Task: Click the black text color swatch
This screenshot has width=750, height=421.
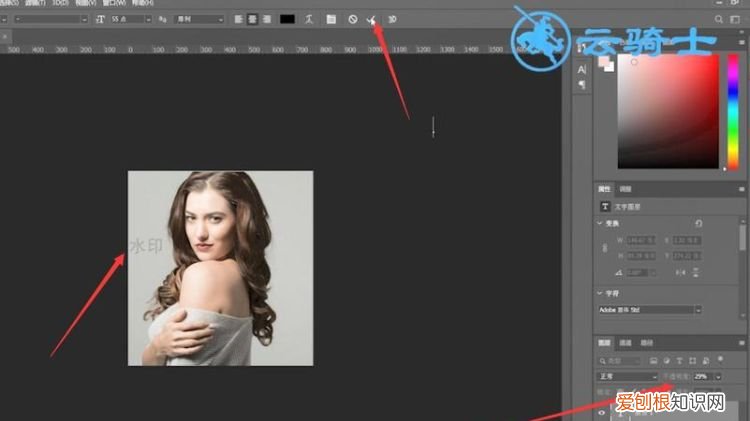Action: 288,19
